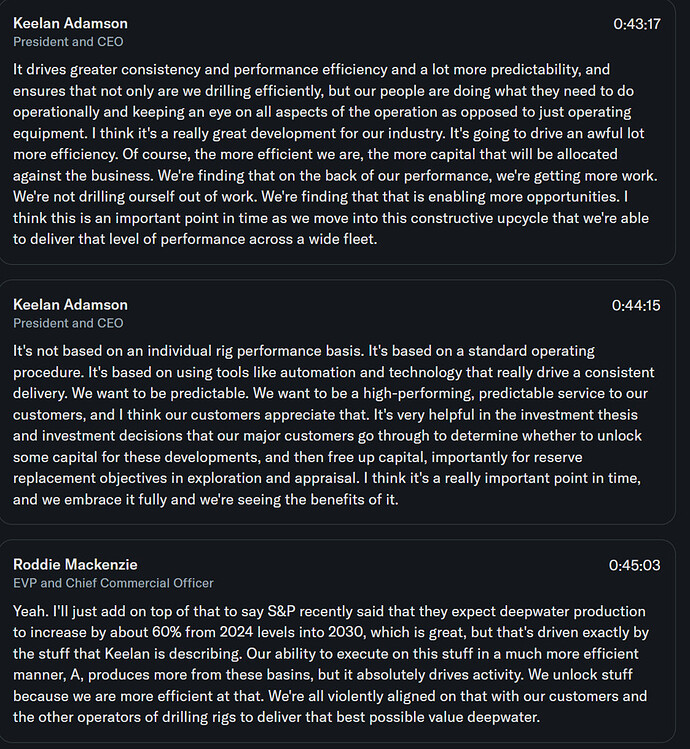Click the paragraph starting 'It's not based on'
Screen dimensions: 690x749
[334, 425]
